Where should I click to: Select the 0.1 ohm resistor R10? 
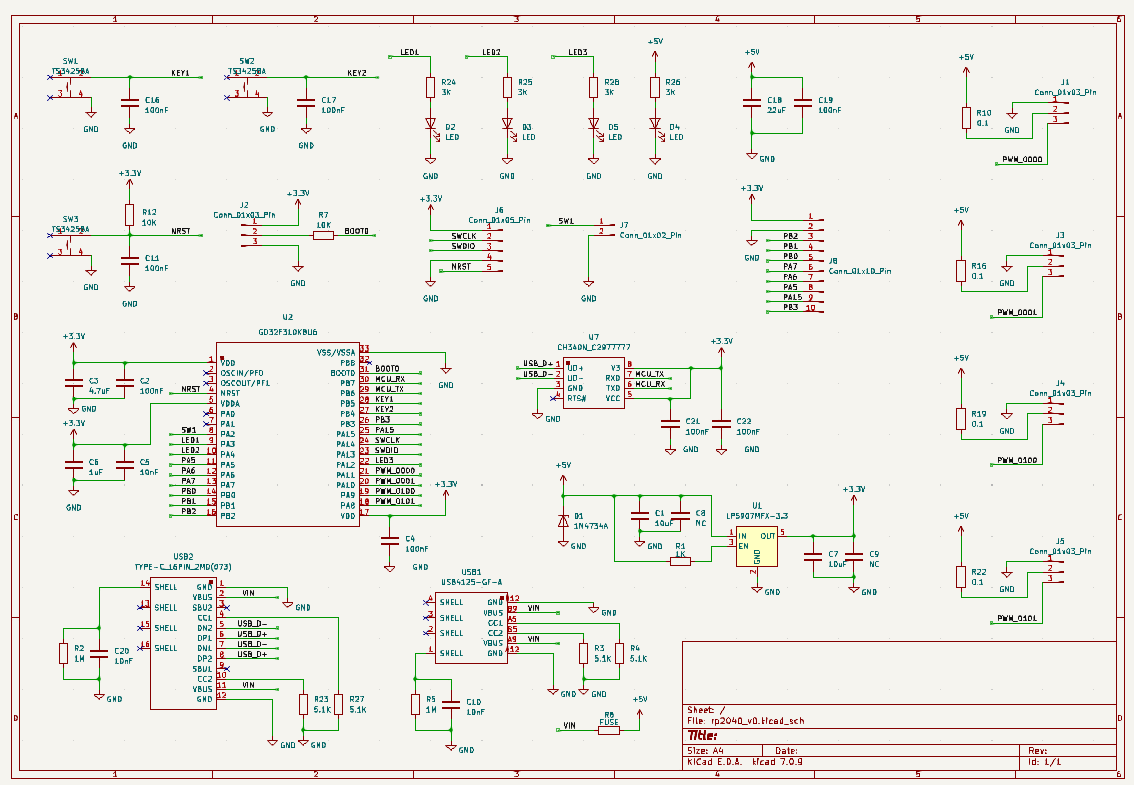[x=966, y=118]
